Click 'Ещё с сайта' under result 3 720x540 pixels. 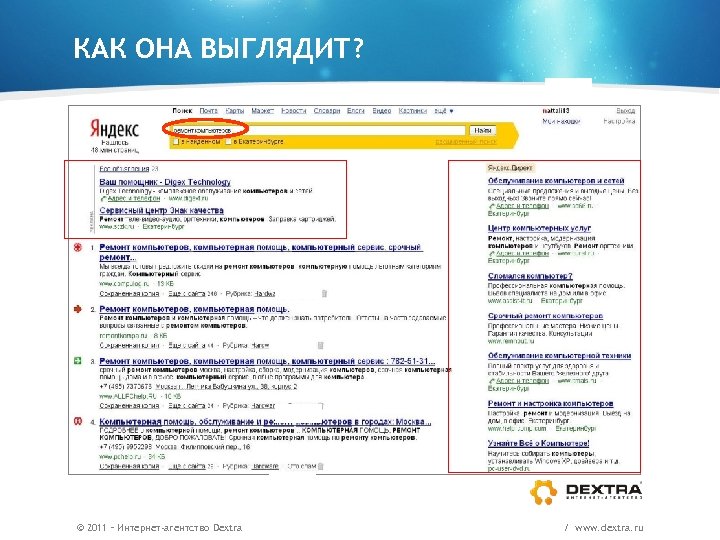pyautogui.click(x=186, y=405)
